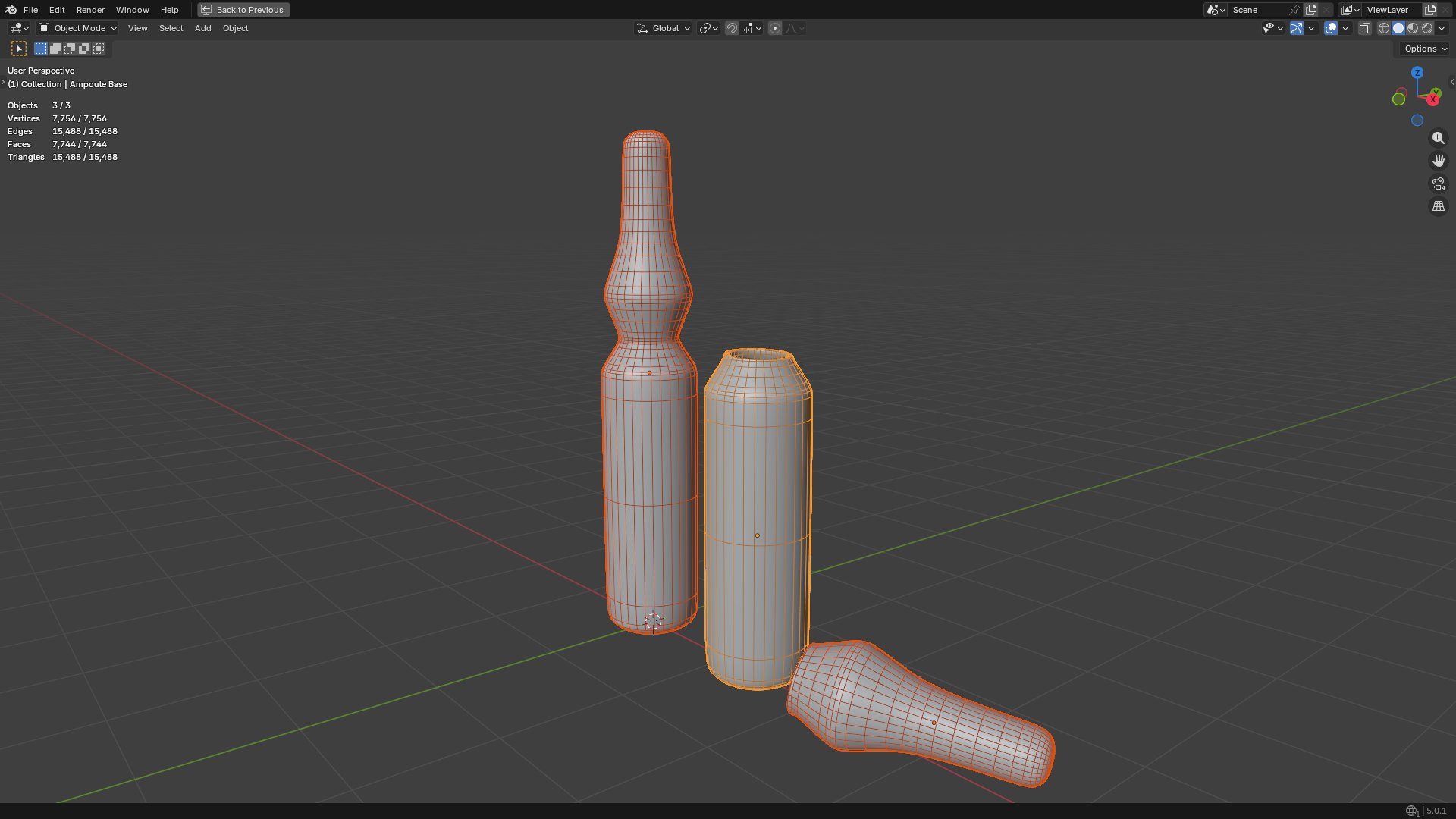This screenshot has width=1456, height=819.
Task: Open the Help menu
Action: click(x=169, y=10)
